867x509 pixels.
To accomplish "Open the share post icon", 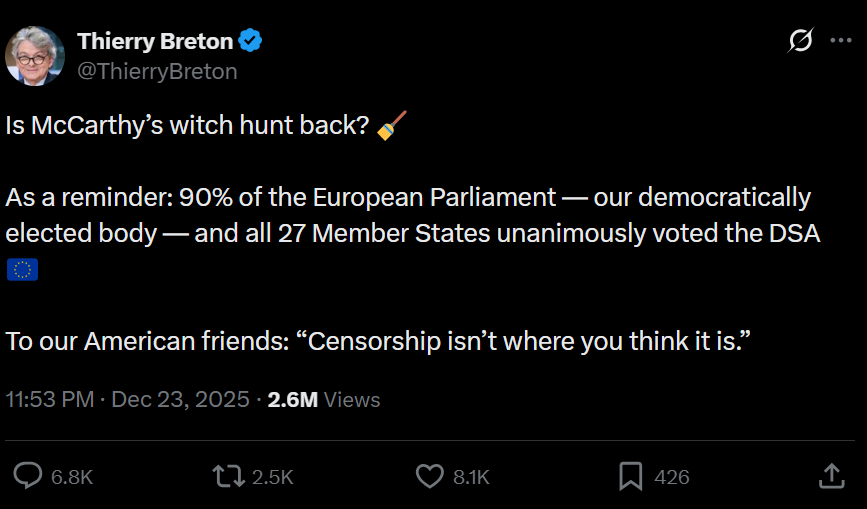I will [831, 477].
